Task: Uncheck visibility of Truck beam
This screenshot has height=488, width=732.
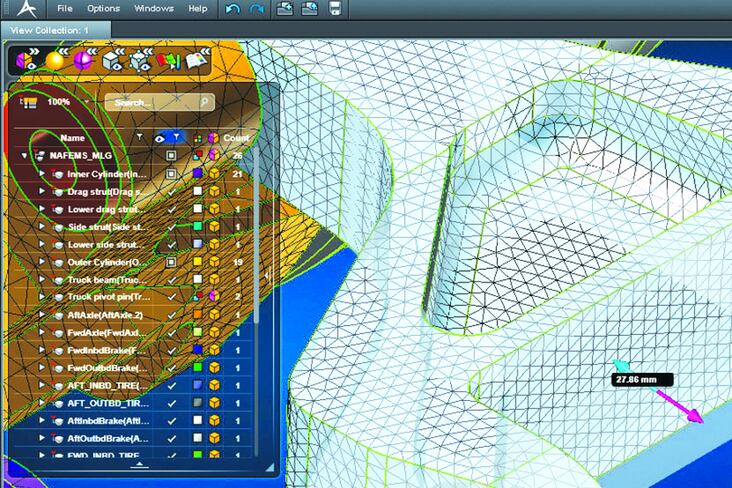Action: [171, 280]
